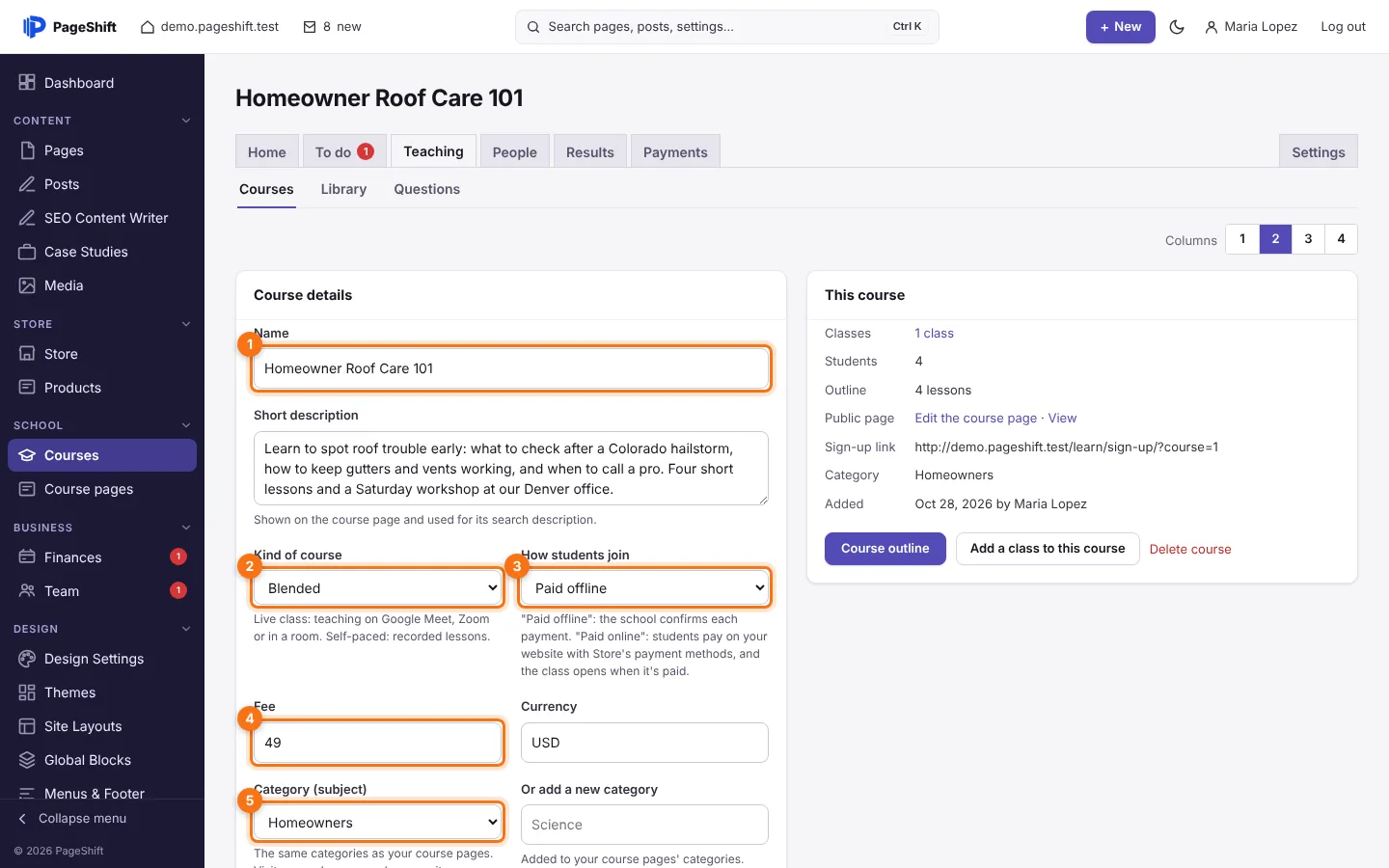The height and width of the screenshot is (868, 1389).
Task: Open the Payments tab
Action: point(675,151)
